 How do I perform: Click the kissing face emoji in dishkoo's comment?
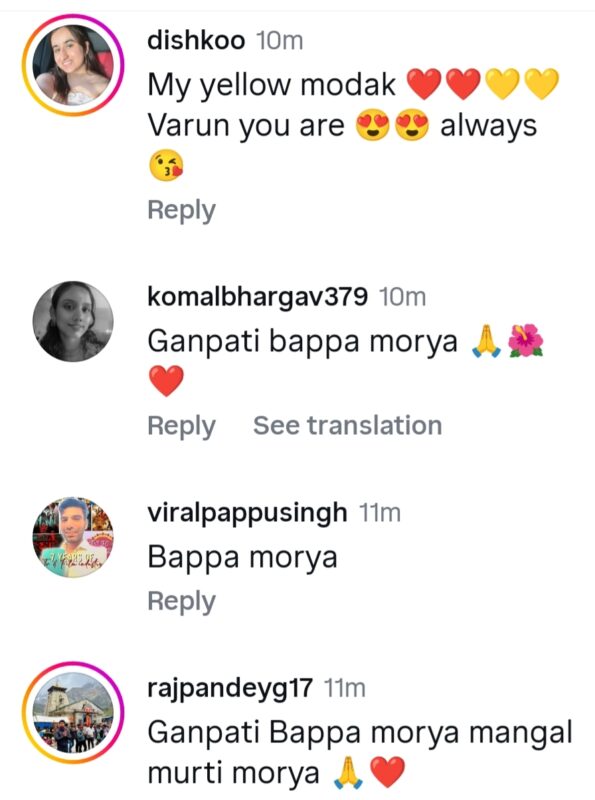pyautogui.click(x=166, y=165)
